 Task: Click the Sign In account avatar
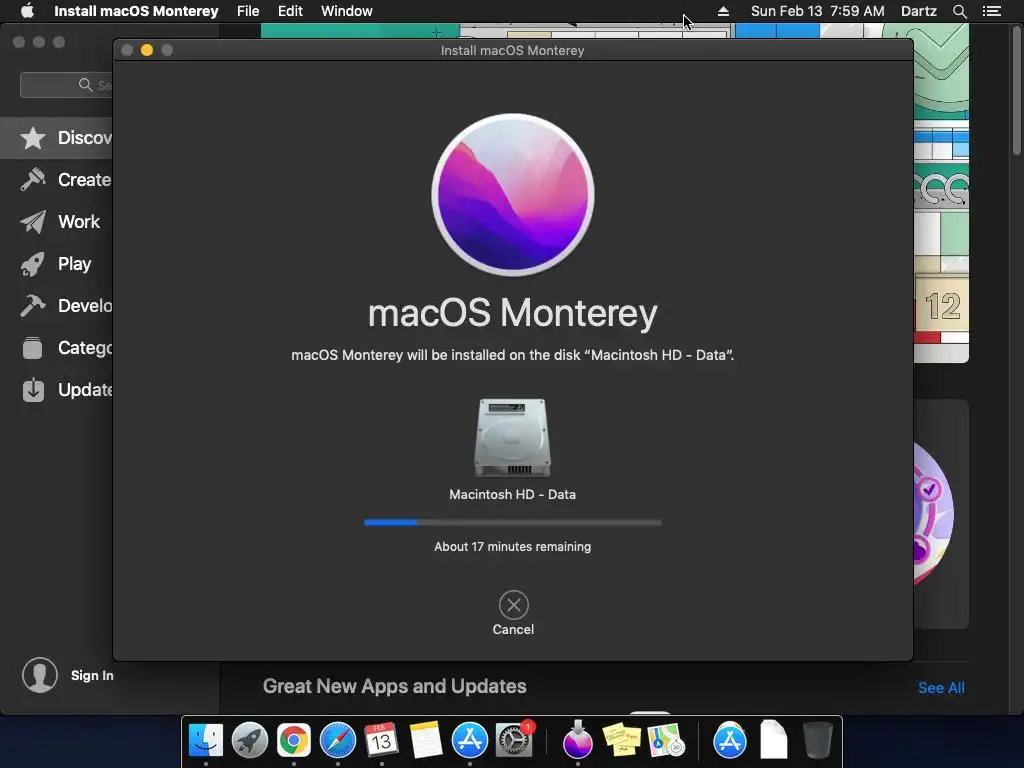click(40, 675)
